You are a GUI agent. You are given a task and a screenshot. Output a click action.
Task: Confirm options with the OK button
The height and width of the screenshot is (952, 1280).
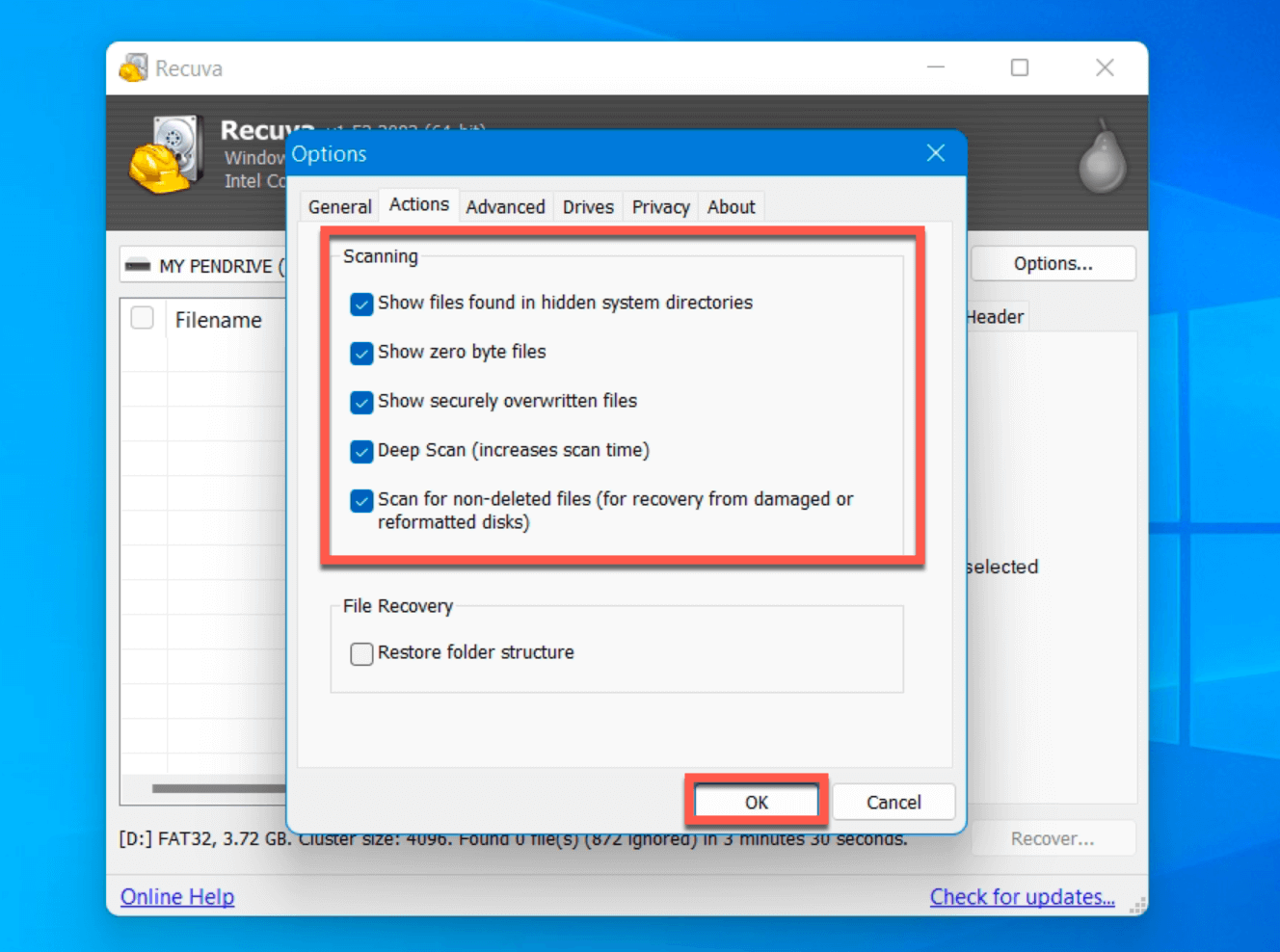[757, 802]
